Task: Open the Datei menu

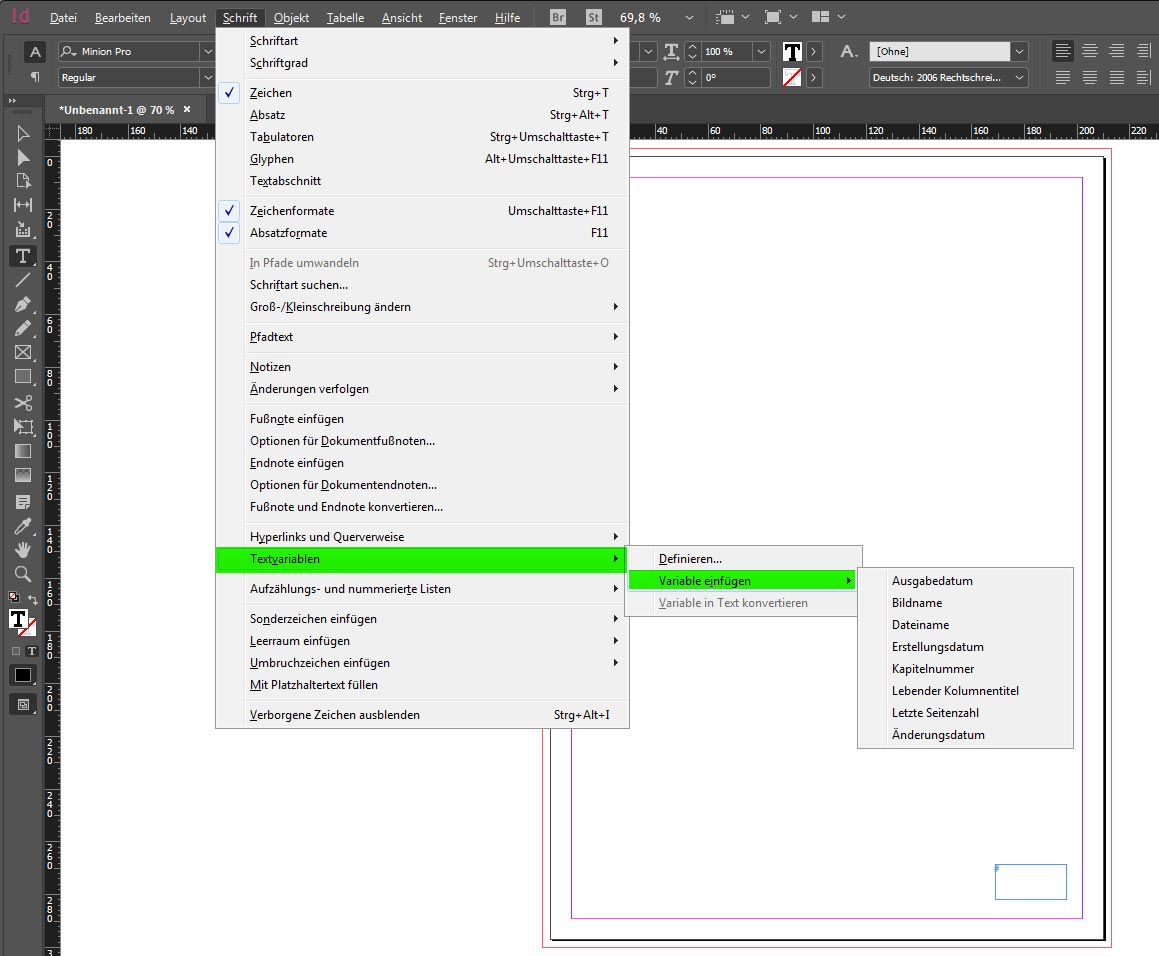Action: [x=63, y=18]
